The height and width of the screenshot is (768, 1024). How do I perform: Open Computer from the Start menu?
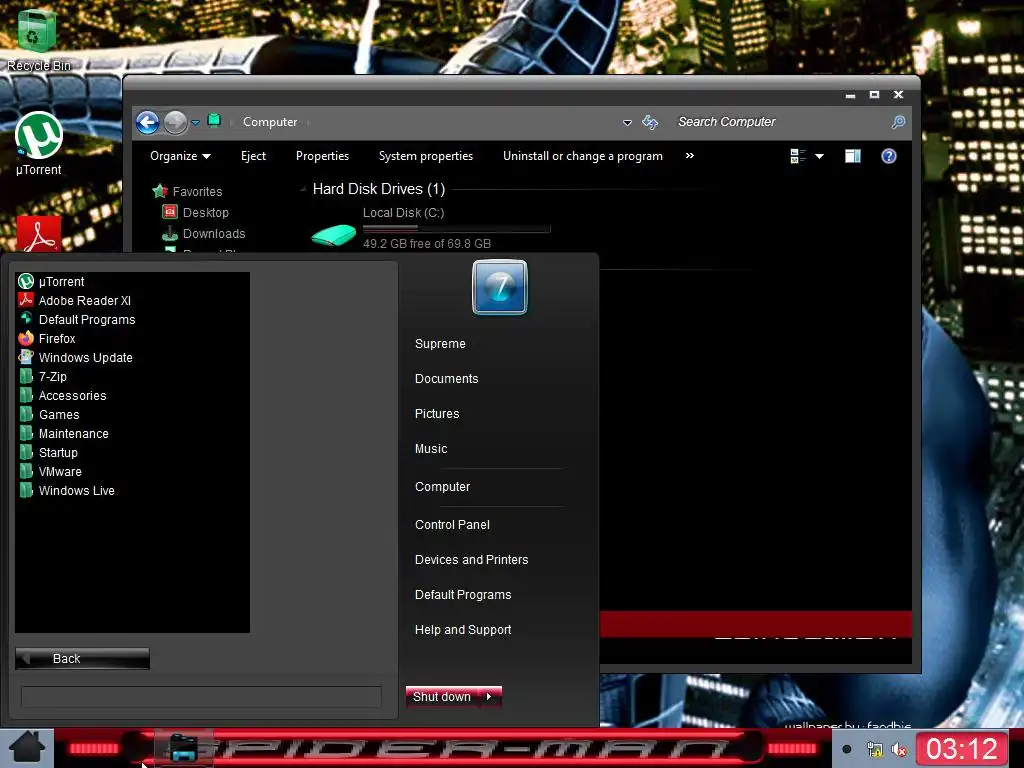pyautogui.click(x=442, y=487)
